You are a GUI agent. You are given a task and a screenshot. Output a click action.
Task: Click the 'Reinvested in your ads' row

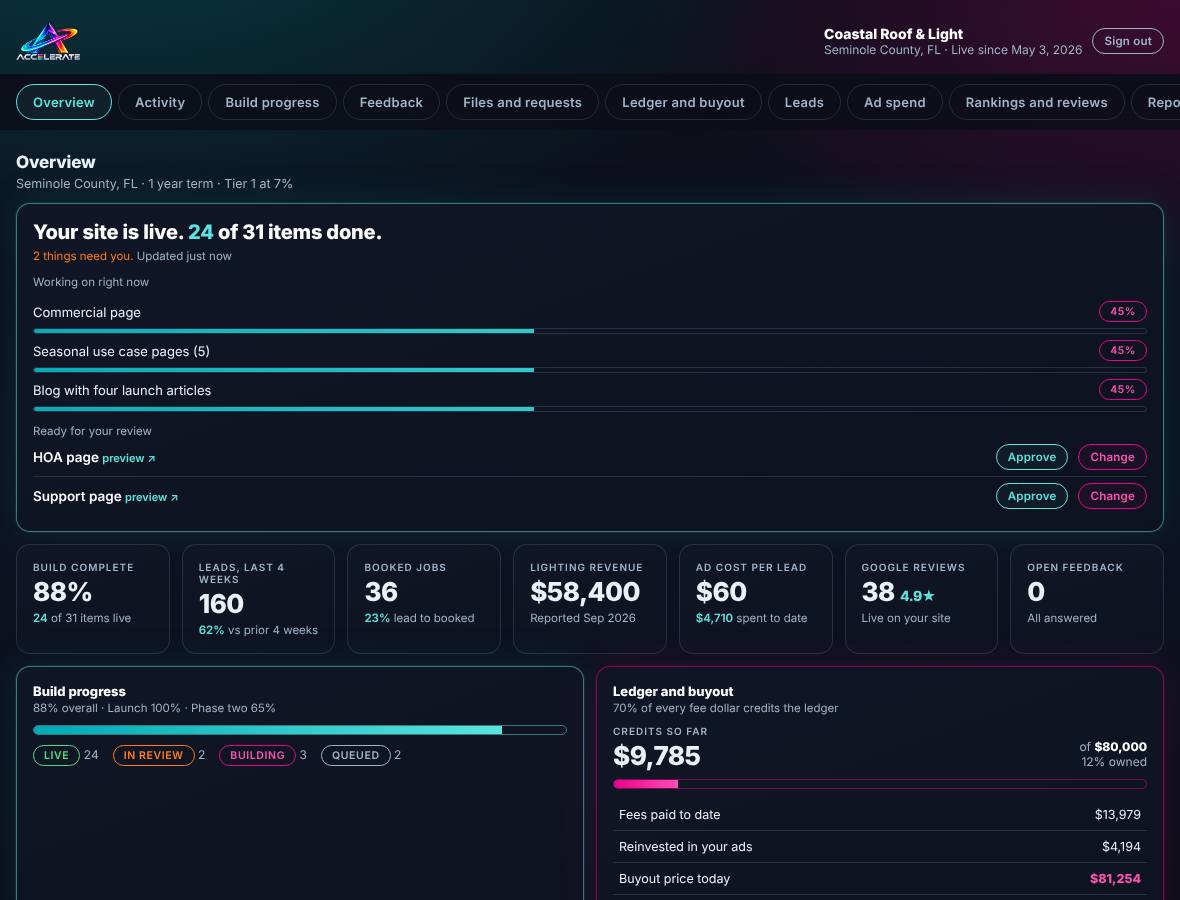(x=880, y=847)
